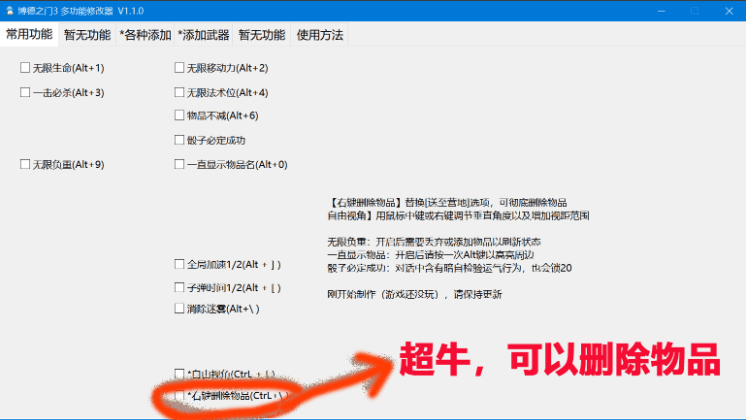Viewport: 746px width, 420px height.
Task: Click the 自由视角 description line about mouse buttons
Action: tap(458, 215)
